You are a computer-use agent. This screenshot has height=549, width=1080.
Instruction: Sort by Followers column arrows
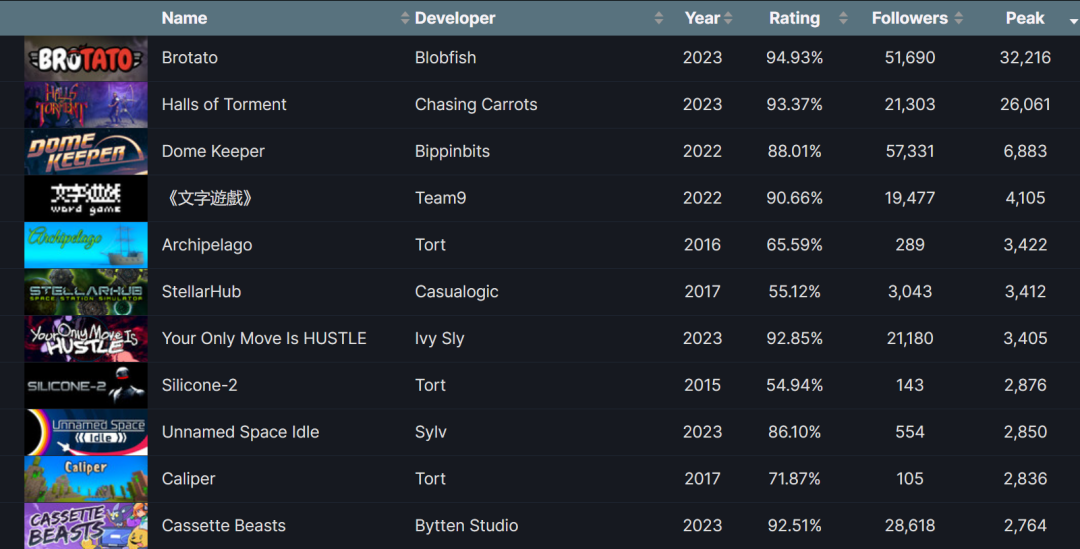(x=958, y=19)
